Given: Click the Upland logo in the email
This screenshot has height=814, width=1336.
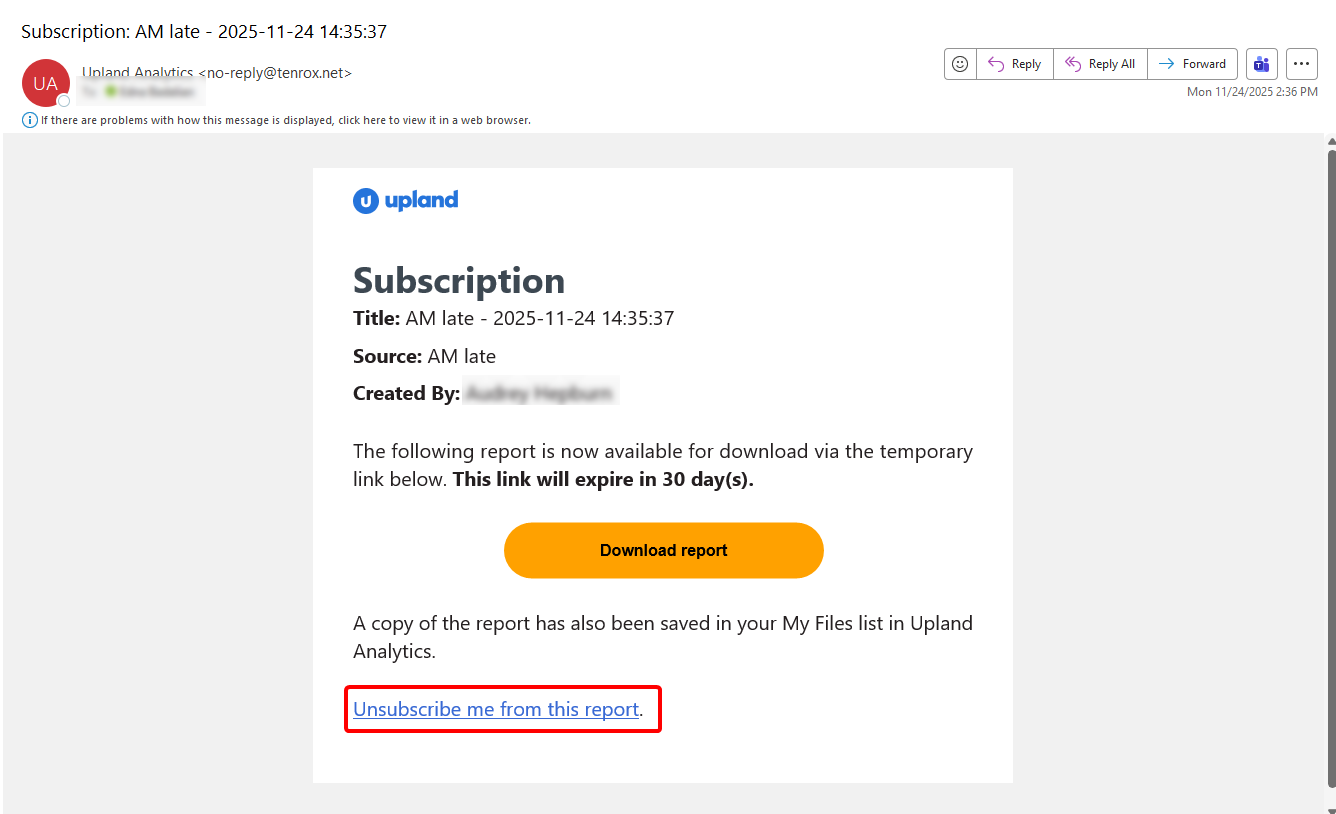Looking at the screenshot, I should point(406,200).
